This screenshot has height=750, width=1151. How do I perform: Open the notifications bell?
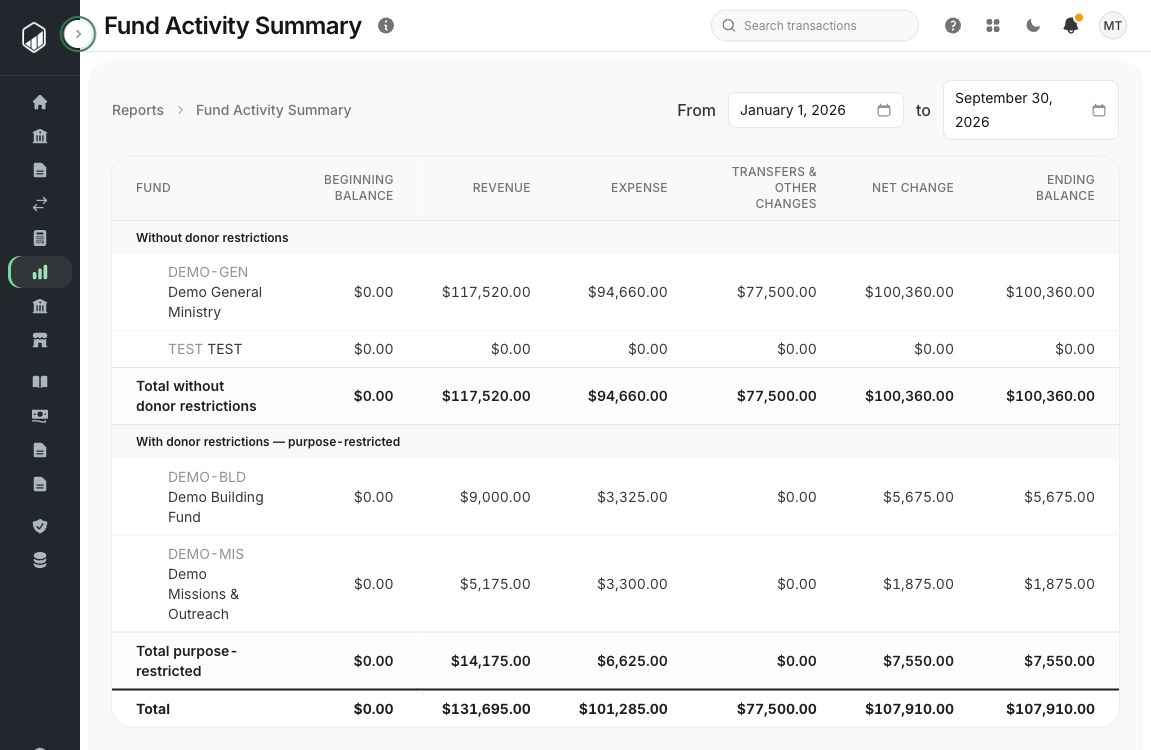1071,26
